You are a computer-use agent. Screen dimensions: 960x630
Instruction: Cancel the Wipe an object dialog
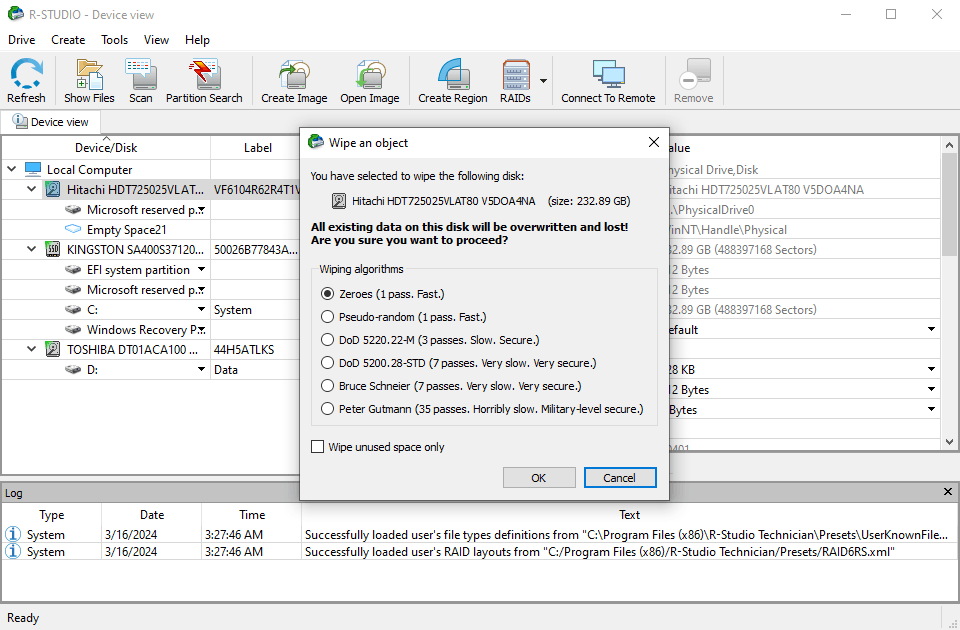tap(619, 478)
